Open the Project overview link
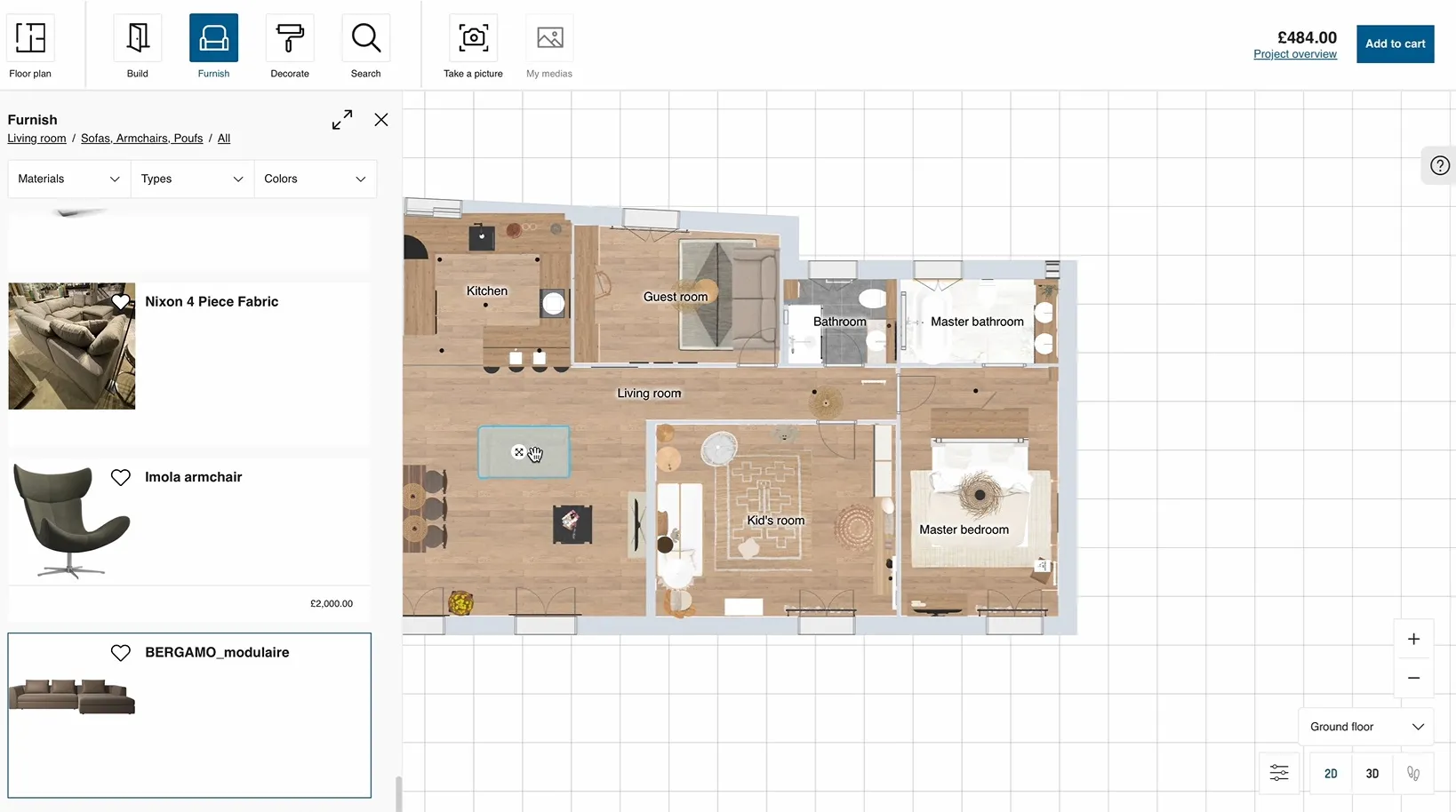This screenshot has height=812, width=1456. point(1294,53)
